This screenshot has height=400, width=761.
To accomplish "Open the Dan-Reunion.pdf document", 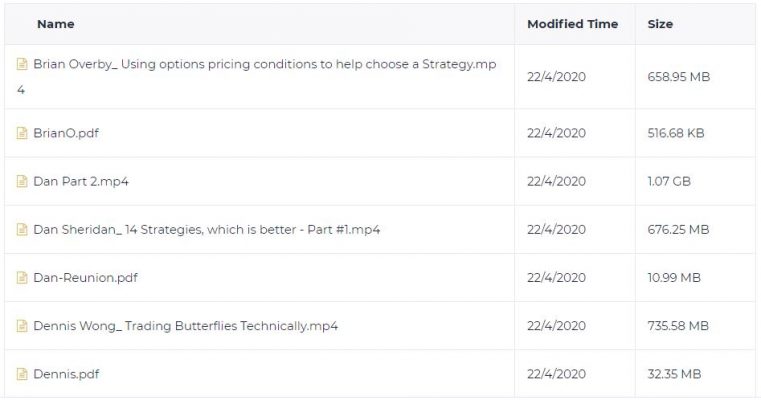I will 85,278.
